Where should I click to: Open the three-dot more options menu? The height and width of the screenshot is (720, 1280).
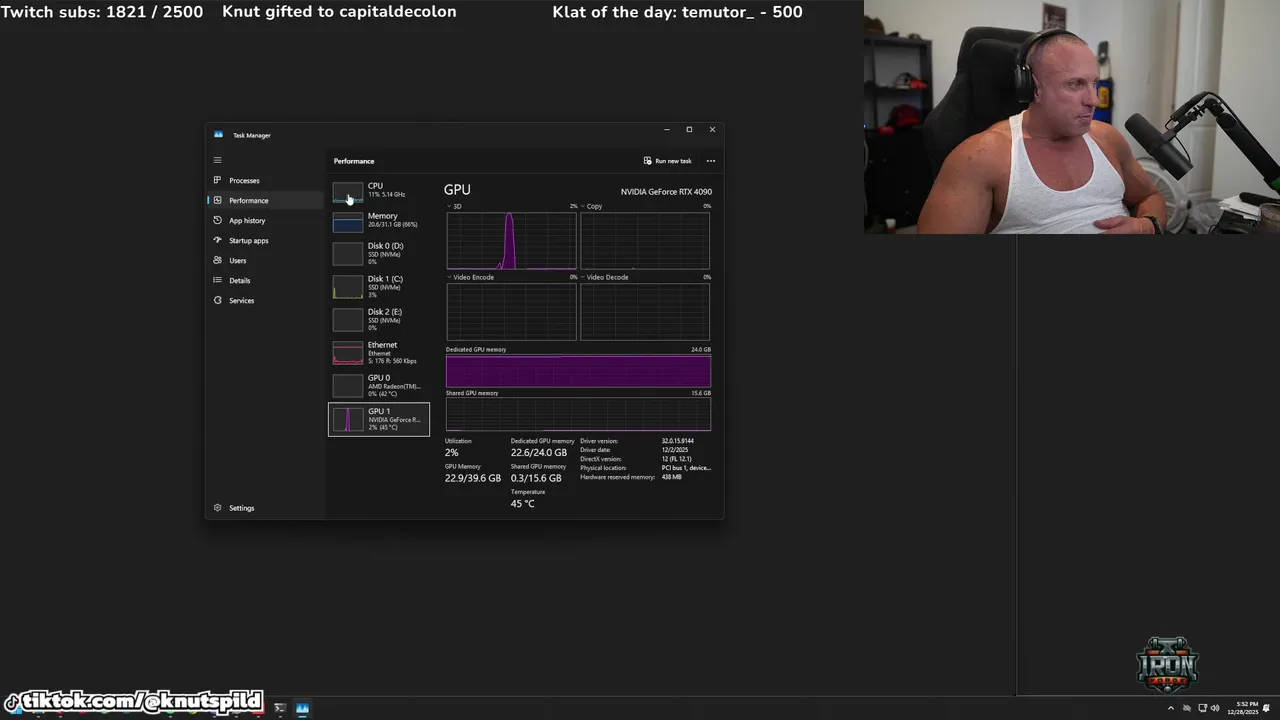711,161
